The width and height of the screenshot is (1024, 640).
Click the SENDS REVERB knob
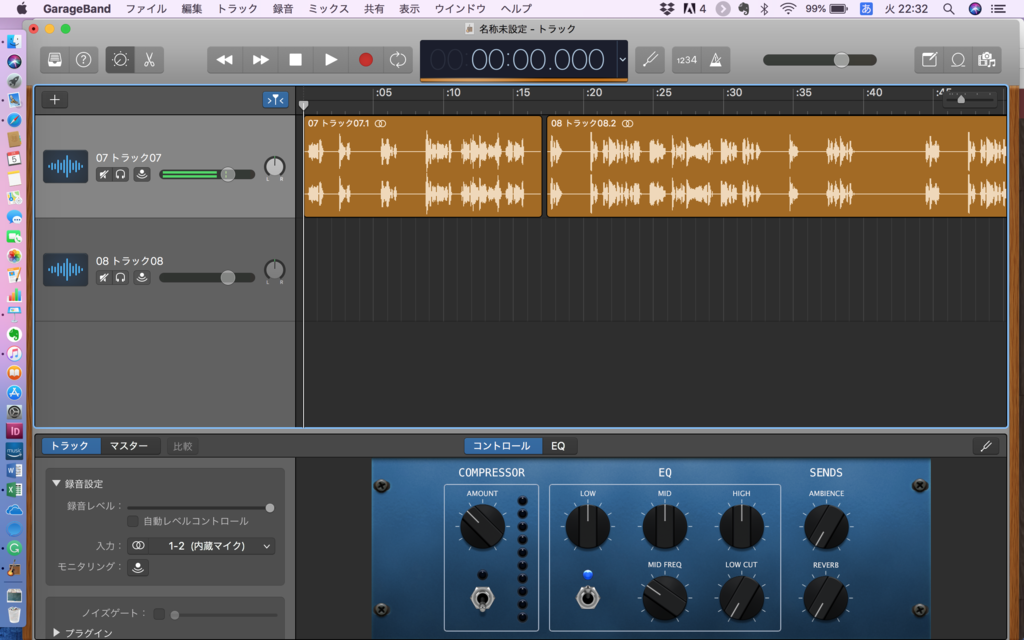click(x=826, y=598)
